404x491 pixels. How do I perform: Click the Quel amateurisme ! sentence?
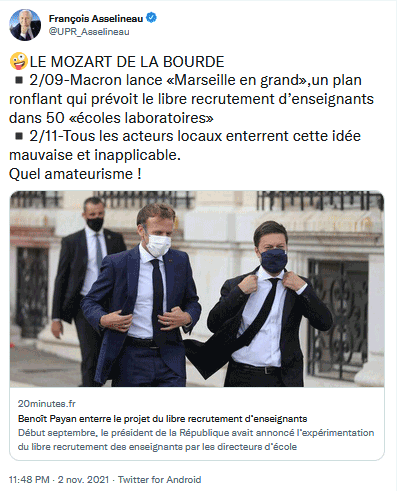75,174
